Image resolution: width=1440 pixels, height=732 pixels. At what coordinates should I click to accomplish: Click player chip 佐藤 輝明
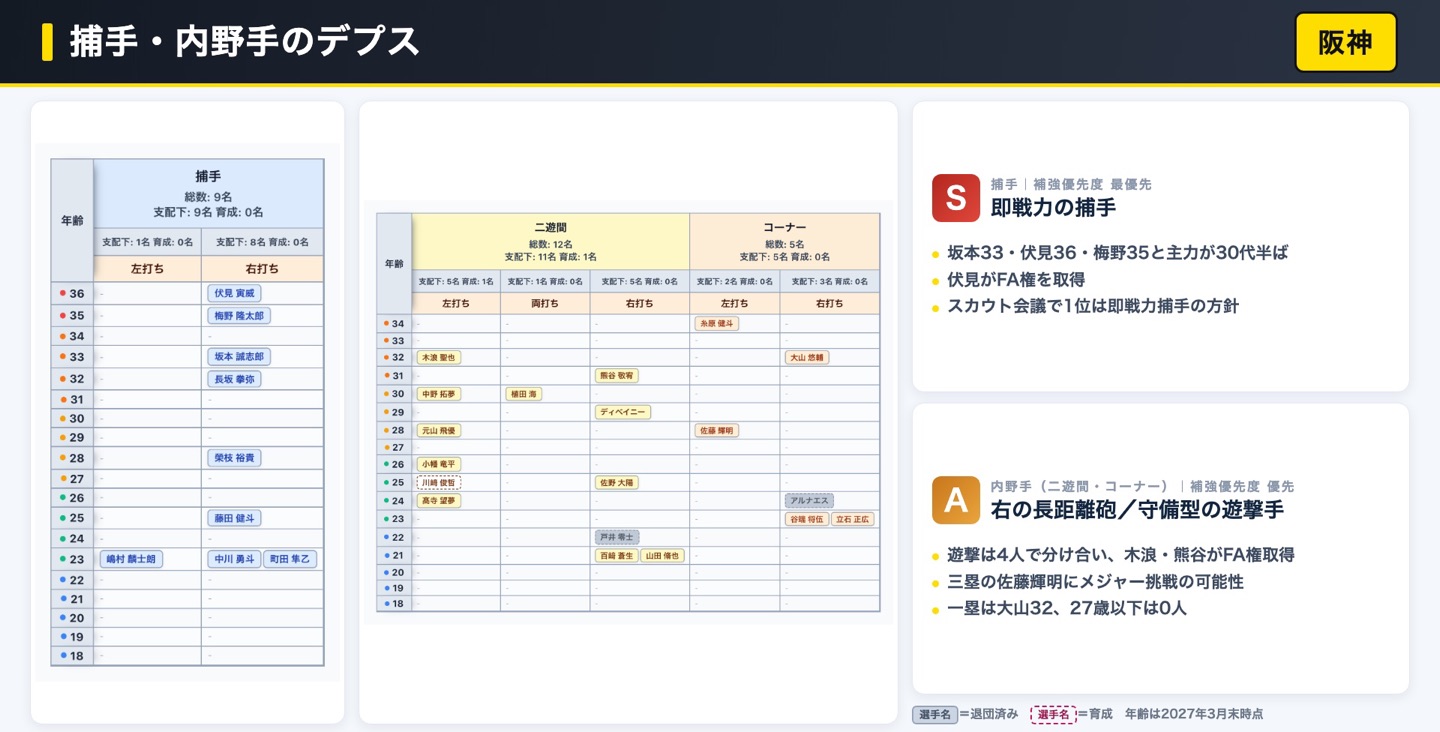(717, 430)
